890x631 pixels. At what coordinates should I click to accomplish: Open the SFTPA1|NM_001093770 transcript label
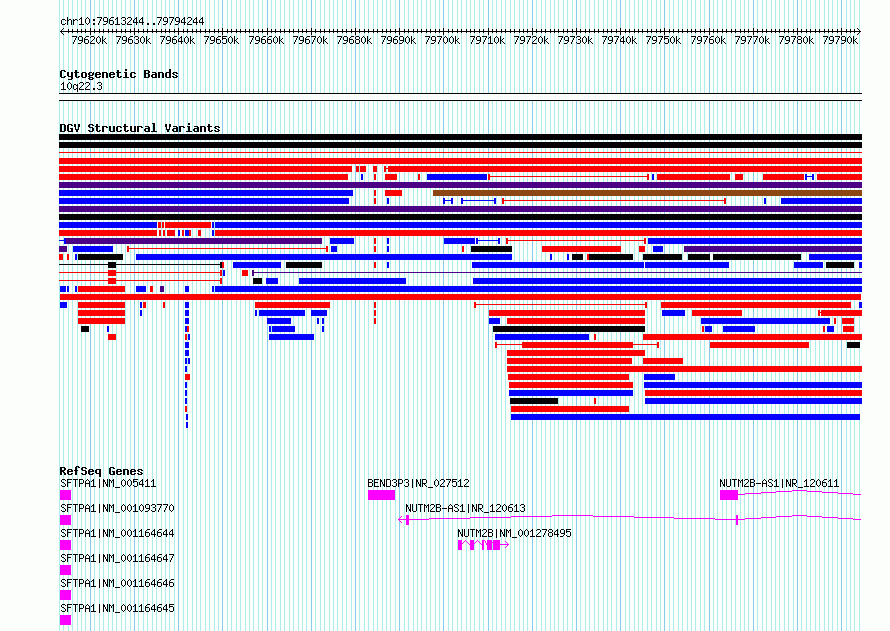pos(117,508)
